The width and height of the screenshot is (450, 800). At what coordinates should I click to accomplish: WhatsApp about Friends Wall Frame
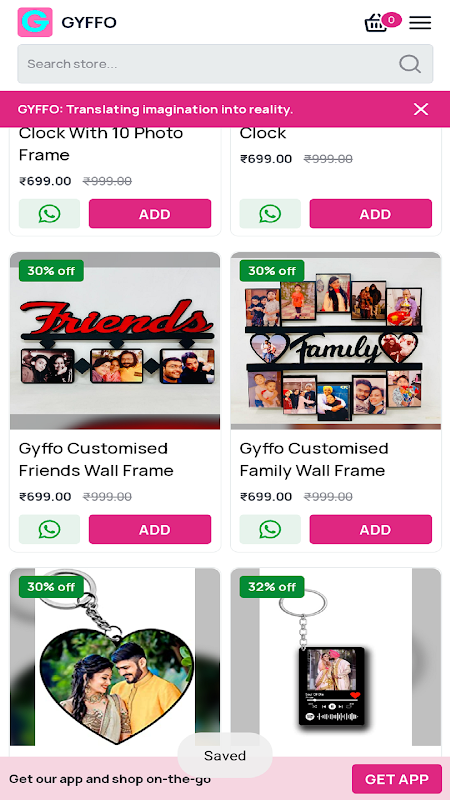click(x=49, y=529)
